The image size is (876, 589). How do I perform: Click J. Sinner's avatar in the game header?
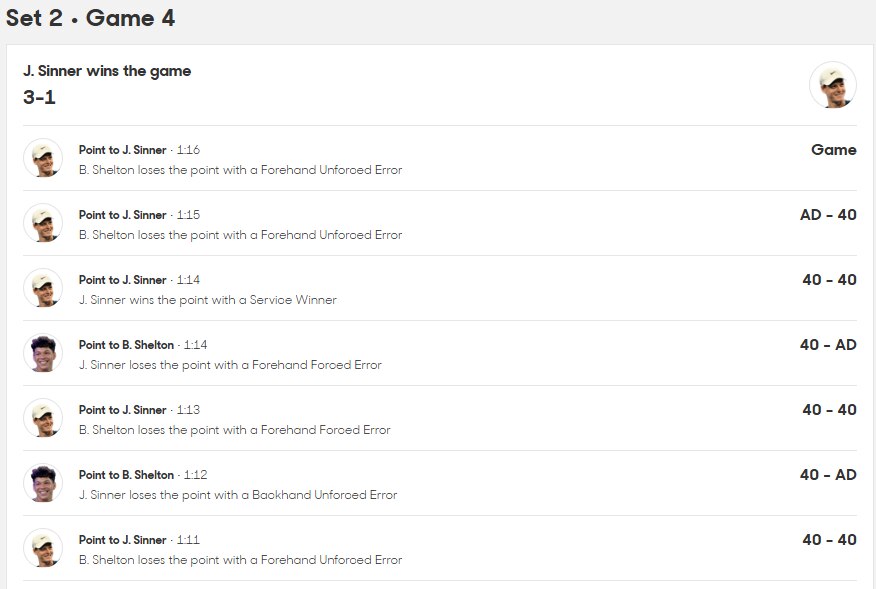[832, 85]
